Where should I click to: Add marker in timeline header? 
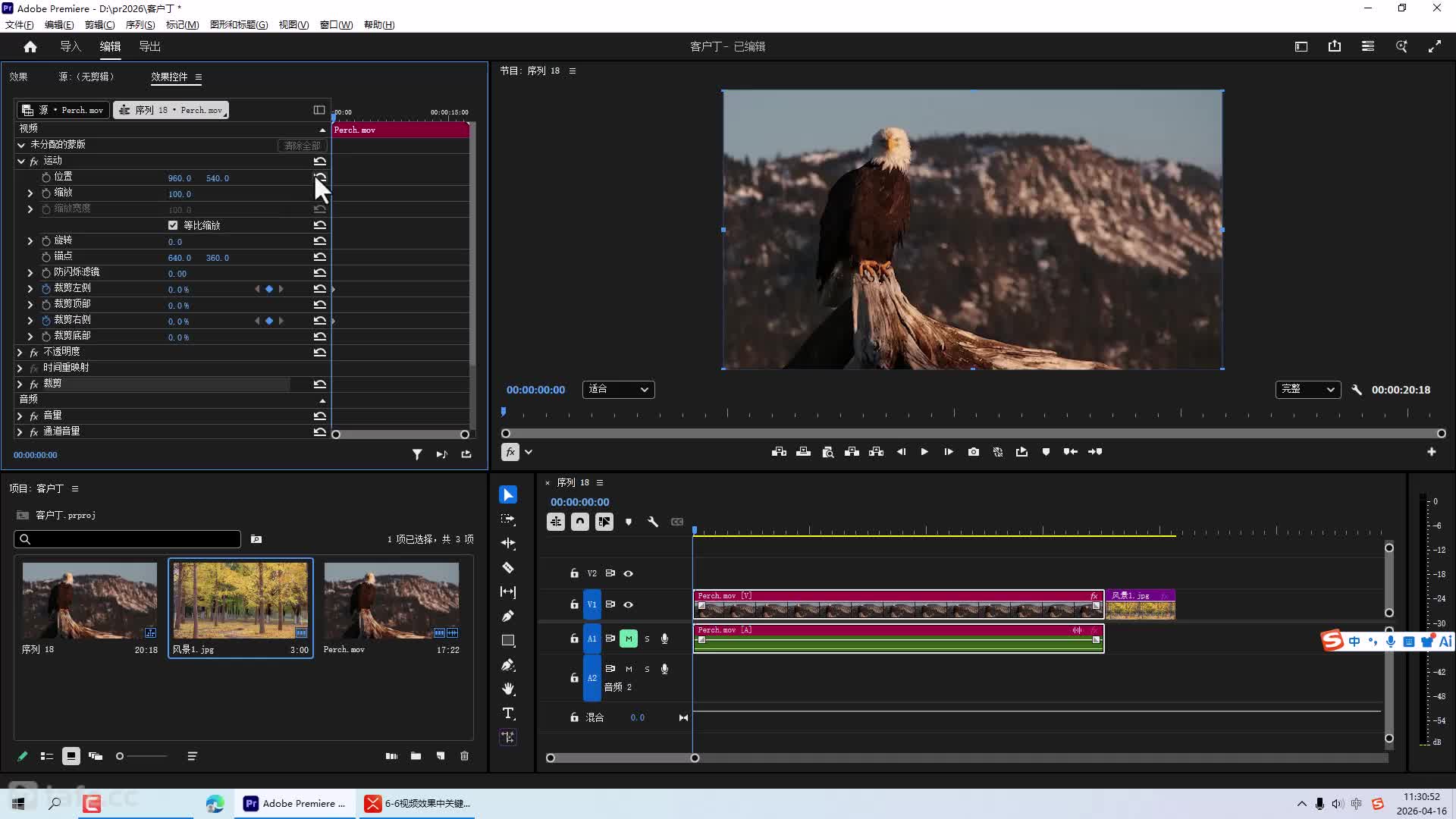pos(629,522)
